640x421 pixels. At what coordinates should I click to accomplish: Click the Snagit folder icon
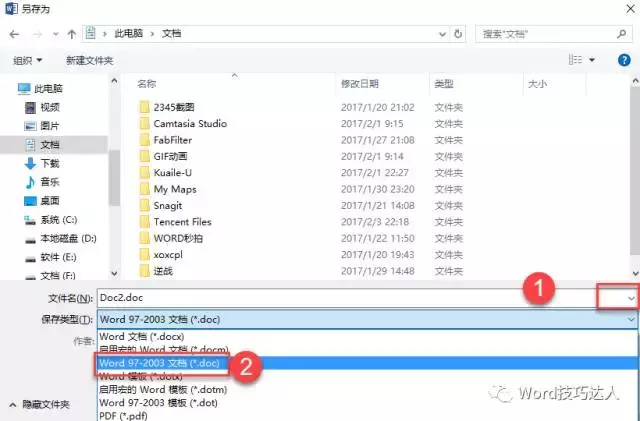point(144,205)
